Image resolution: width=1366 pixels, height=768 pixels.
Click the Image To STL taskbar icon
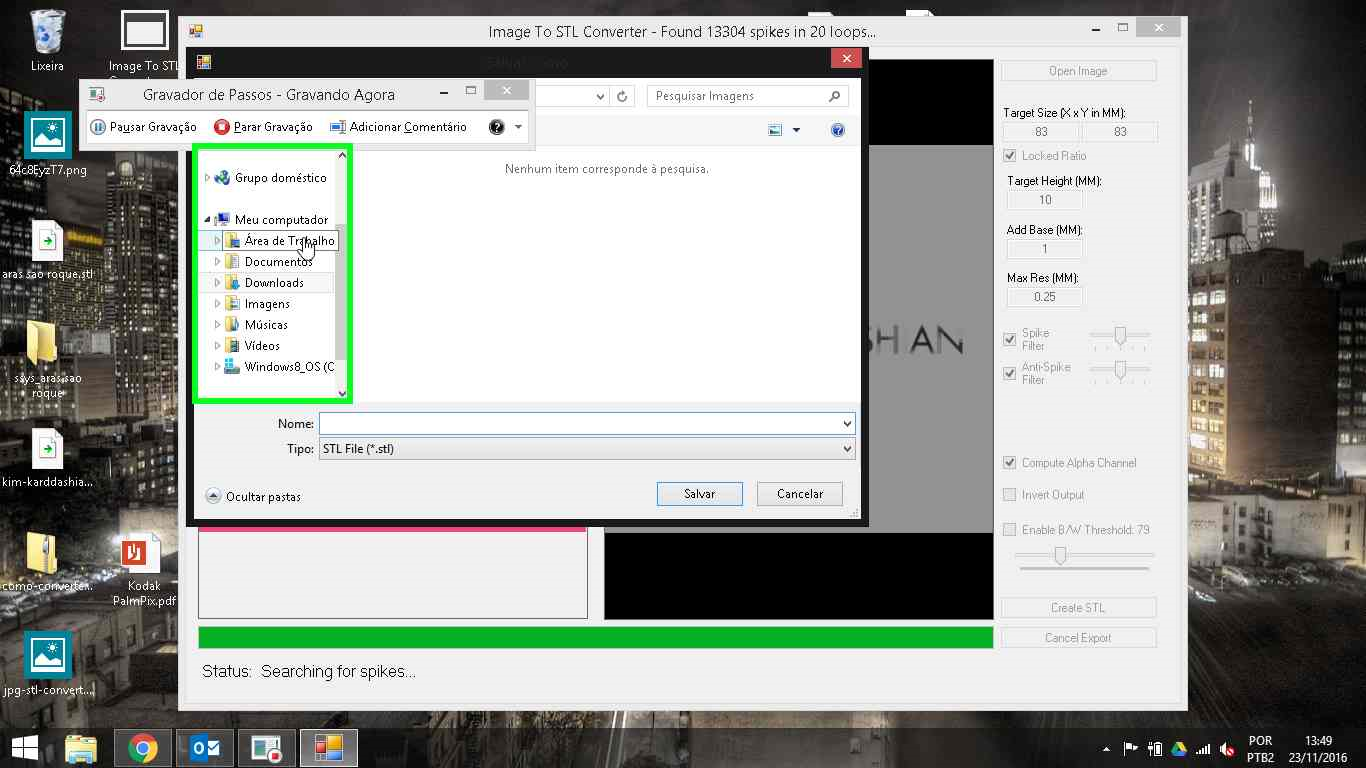click(x=328, y=748)
